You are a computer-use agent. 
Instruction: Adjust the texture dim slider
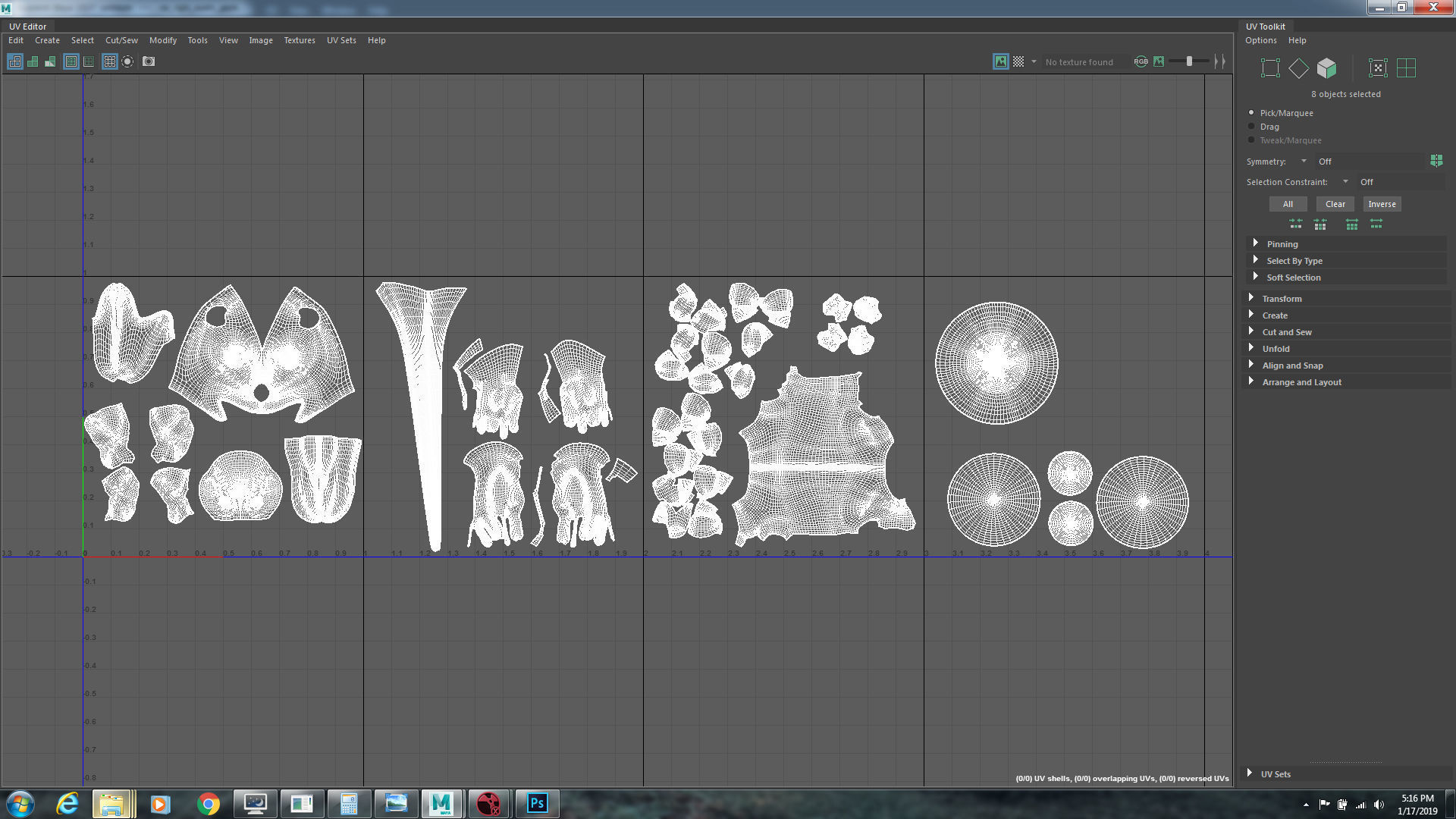[1189, 61]
